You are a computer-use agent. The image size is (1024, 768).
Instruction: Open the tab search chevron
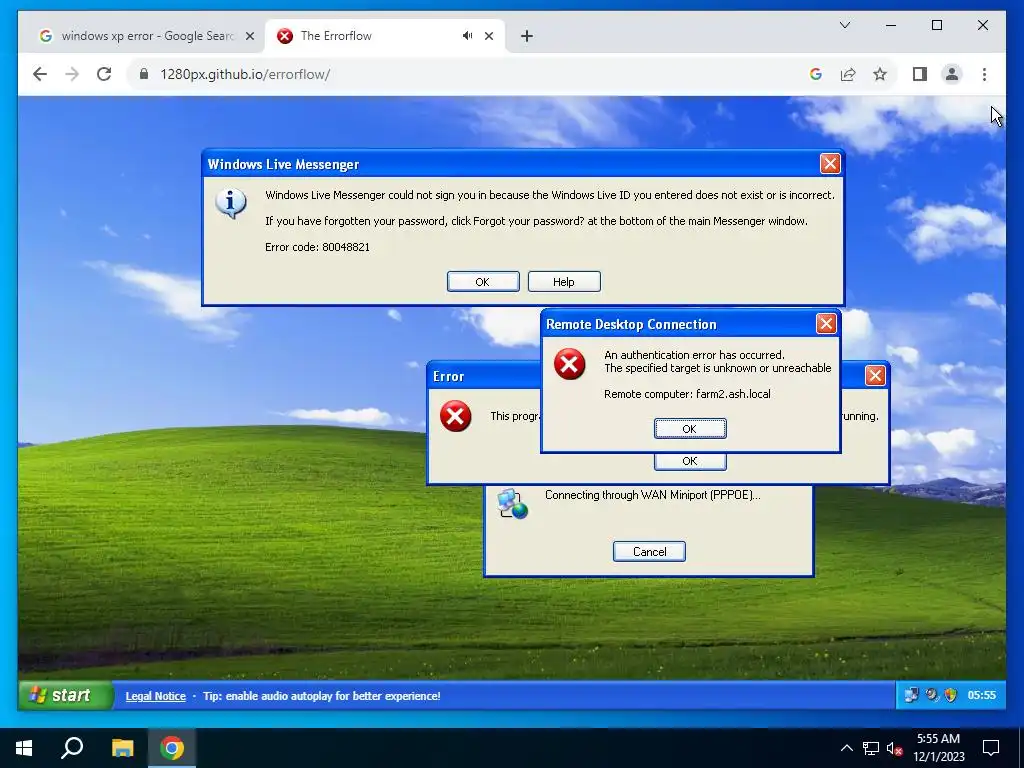coord(844,25)
